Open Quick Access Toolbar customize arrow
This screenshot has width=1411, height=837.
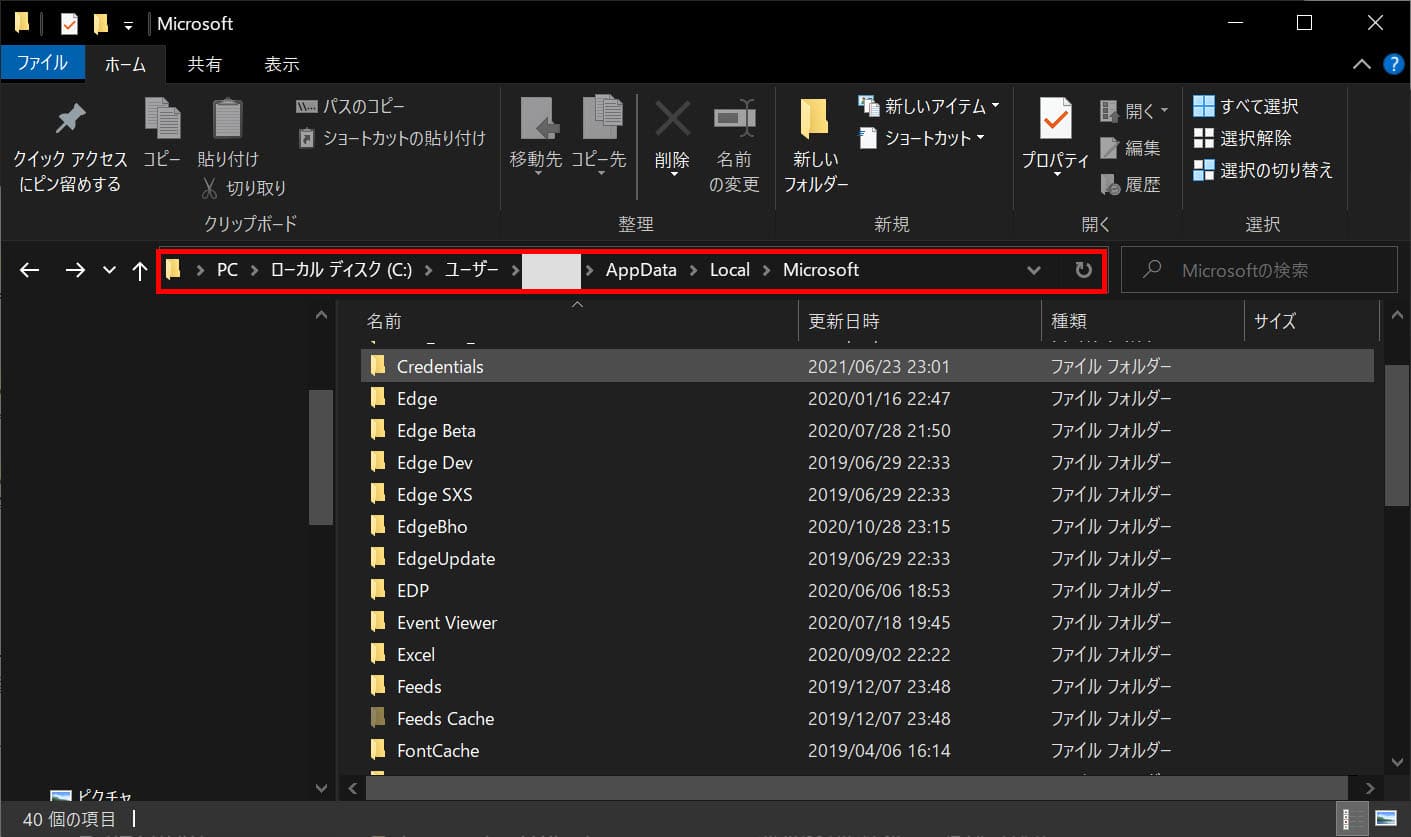coord(128,25)
